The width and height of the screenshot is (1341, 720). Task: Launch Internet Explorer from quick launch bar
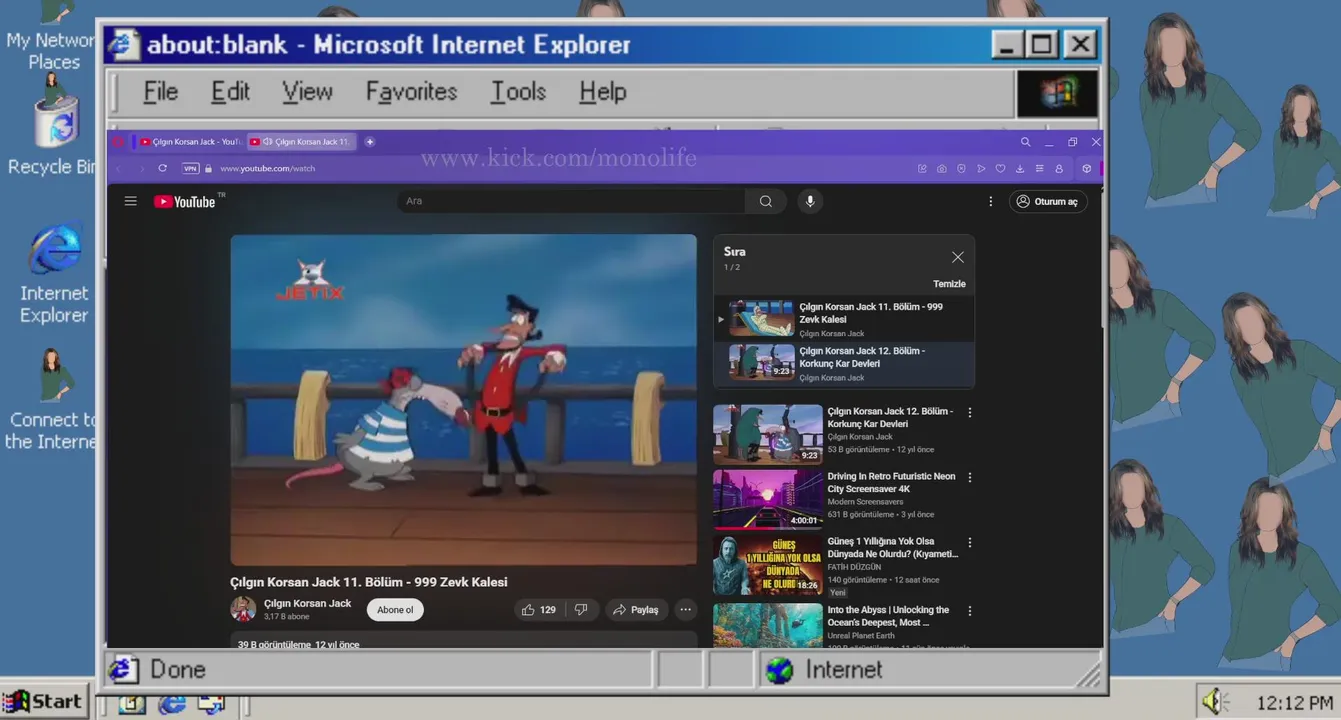coord(171,704)
